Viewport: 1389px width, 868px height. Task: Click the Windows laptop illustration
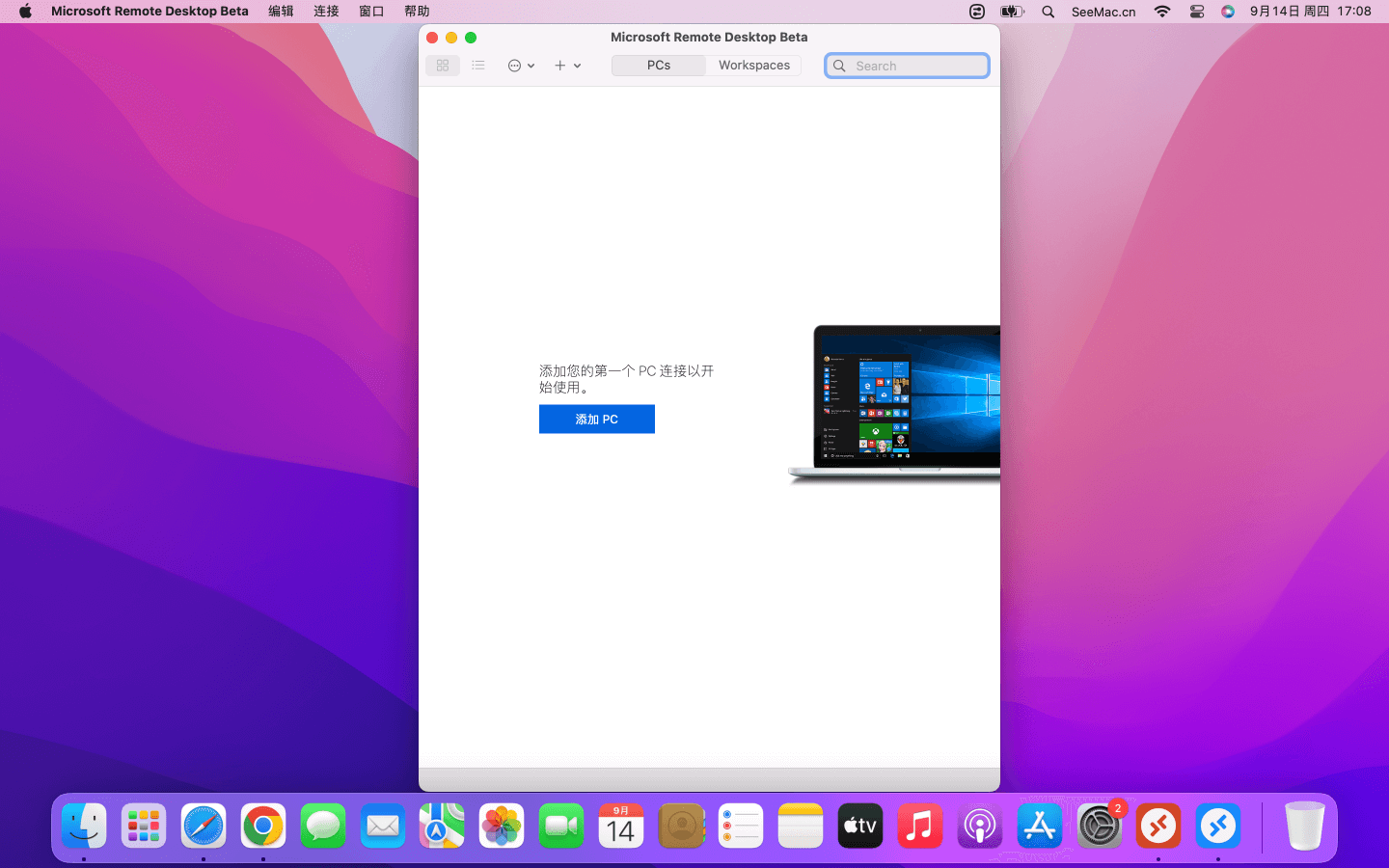[x=894, y=404]
